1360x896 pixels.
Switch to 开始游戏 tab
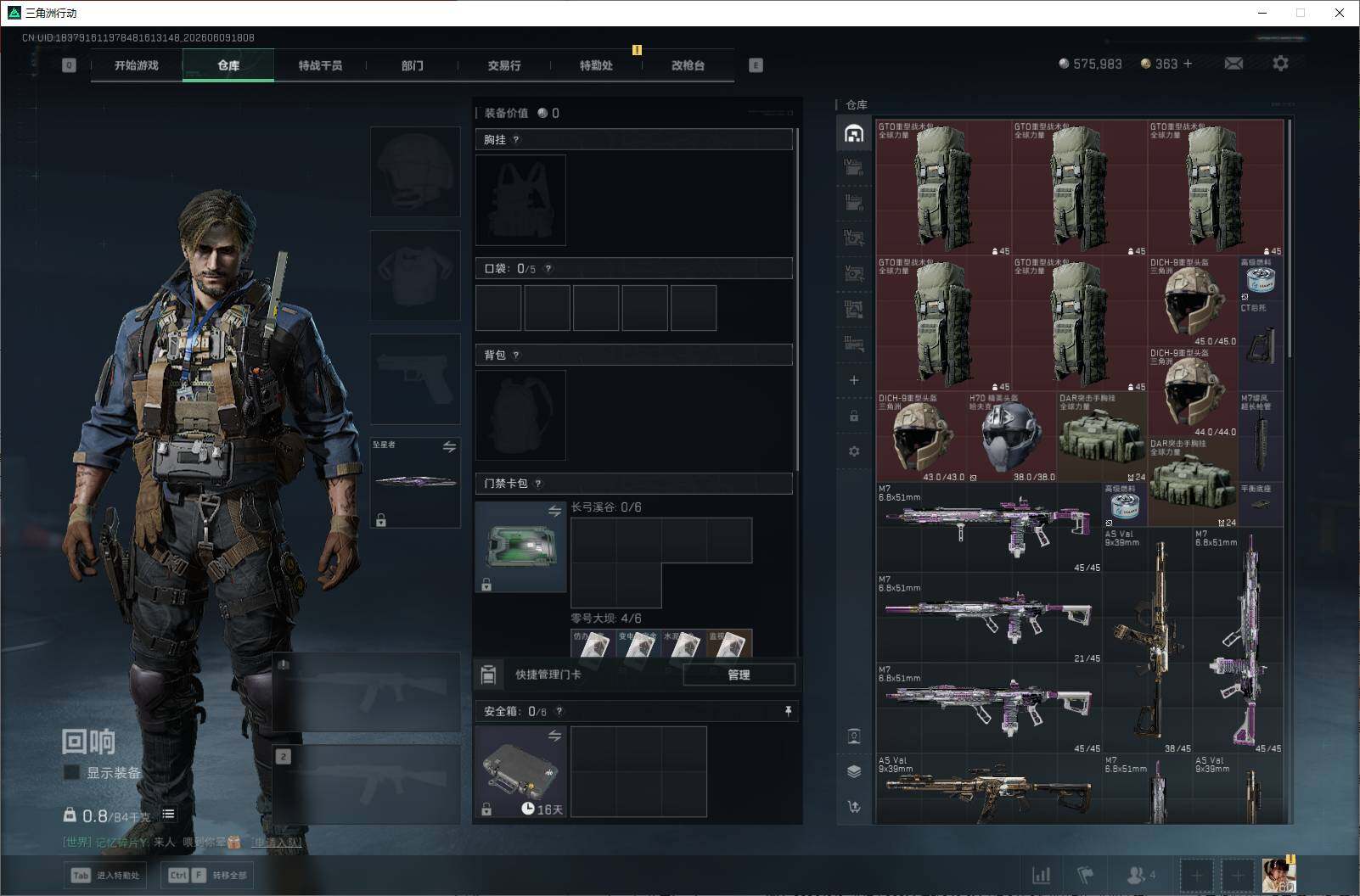[137, 65]
